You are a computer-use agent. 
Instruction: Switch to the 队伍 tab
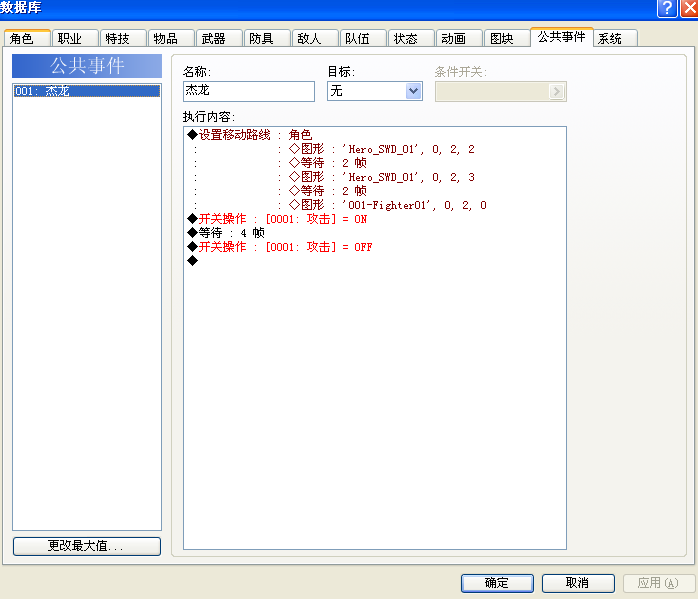[x=363, y=38]
